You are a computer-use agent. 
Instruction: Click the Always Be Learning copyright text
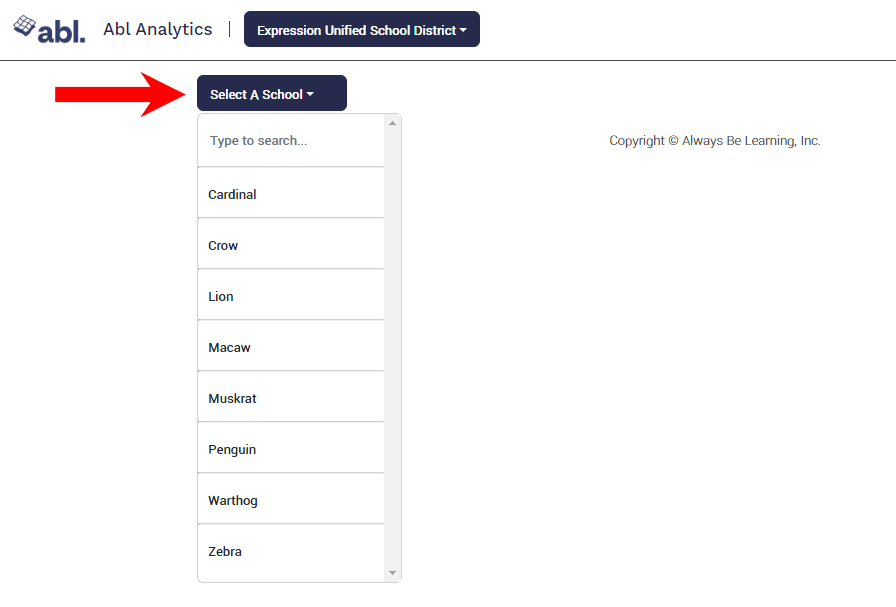coord(714,141)
